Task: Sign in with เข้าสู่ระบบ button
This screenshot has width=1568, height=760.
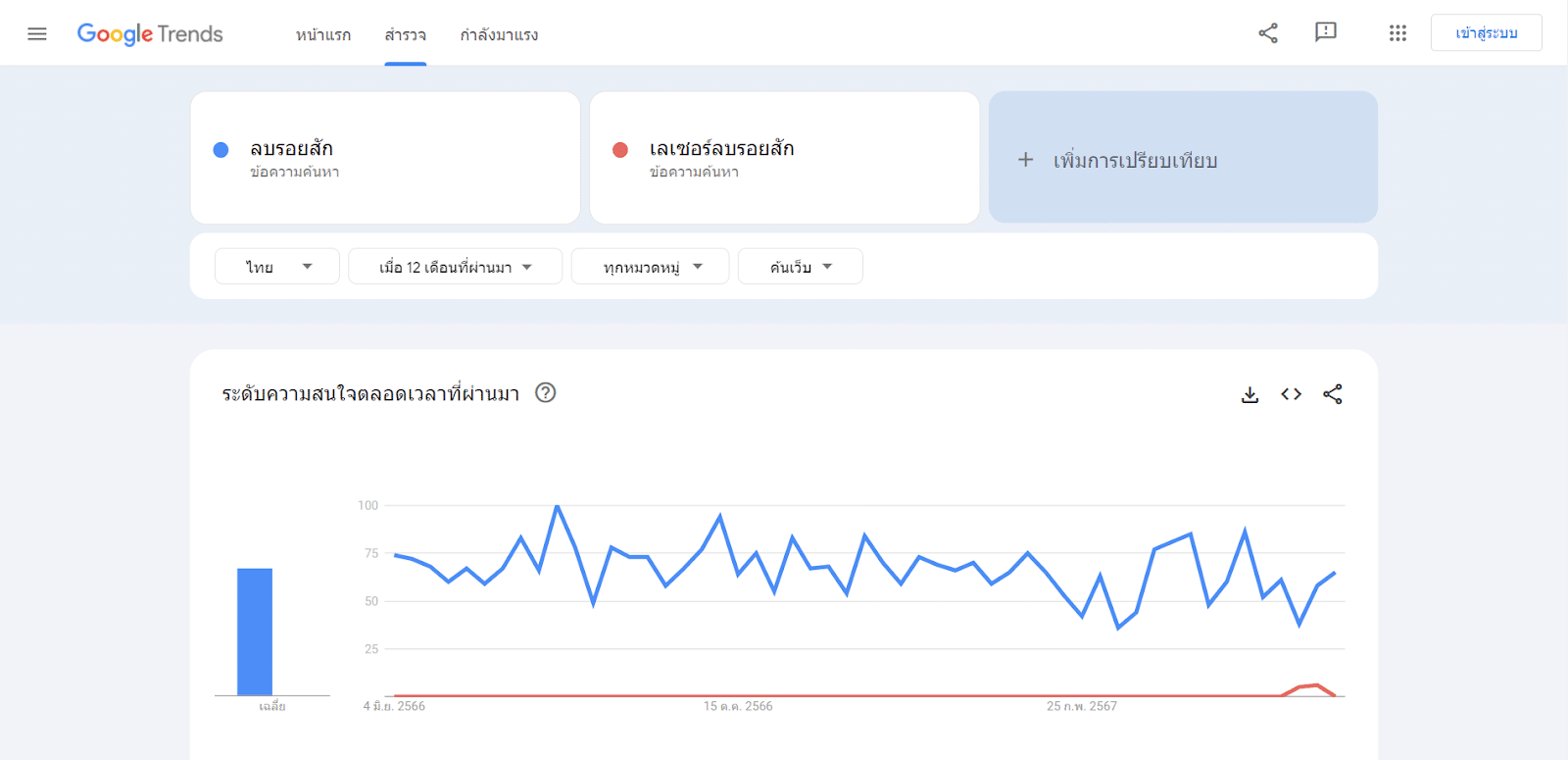Action: click(x=1486, y=32)
